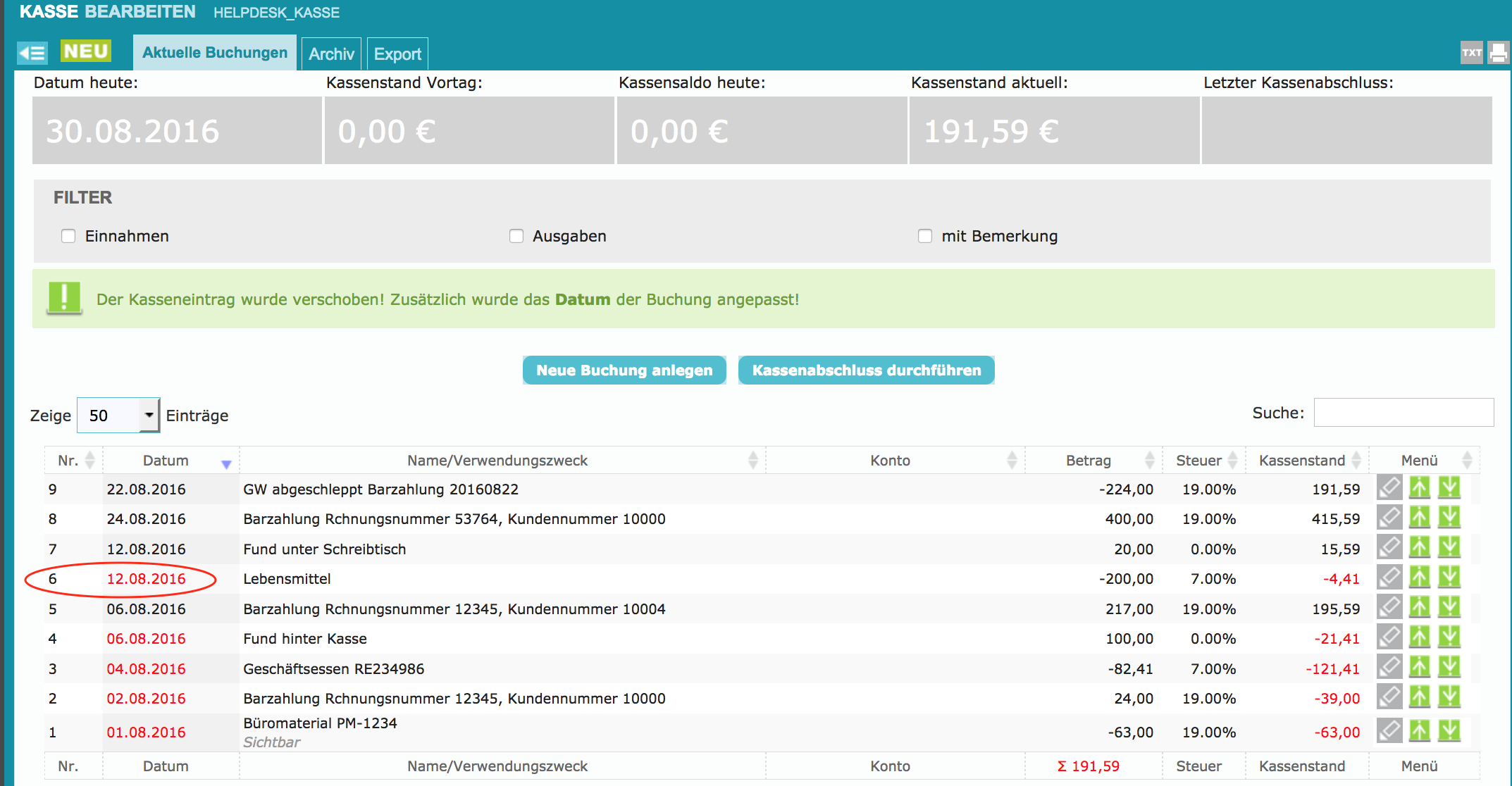Image resolution: width=1512 pixels, height=786 pixels.
Task: Open the entries count dropdown showing 50
Action: (118, 416)
